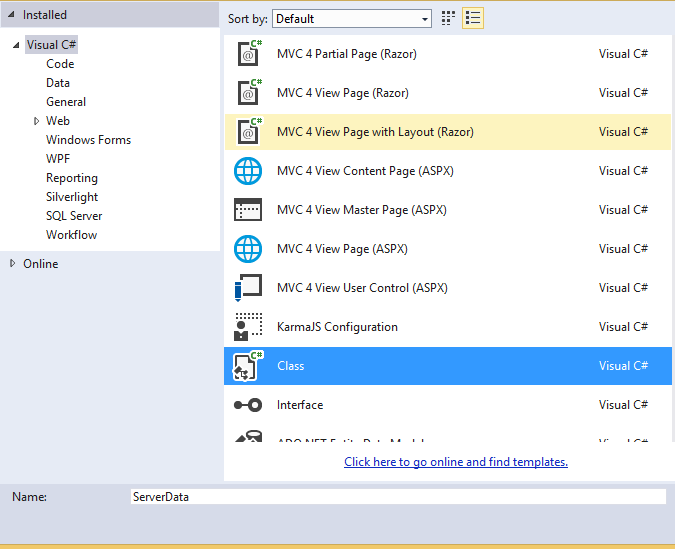Open the Sort by dropdown
Image resolution: width=675 pixels, height=549 pixels.
(x=352, y=19)
